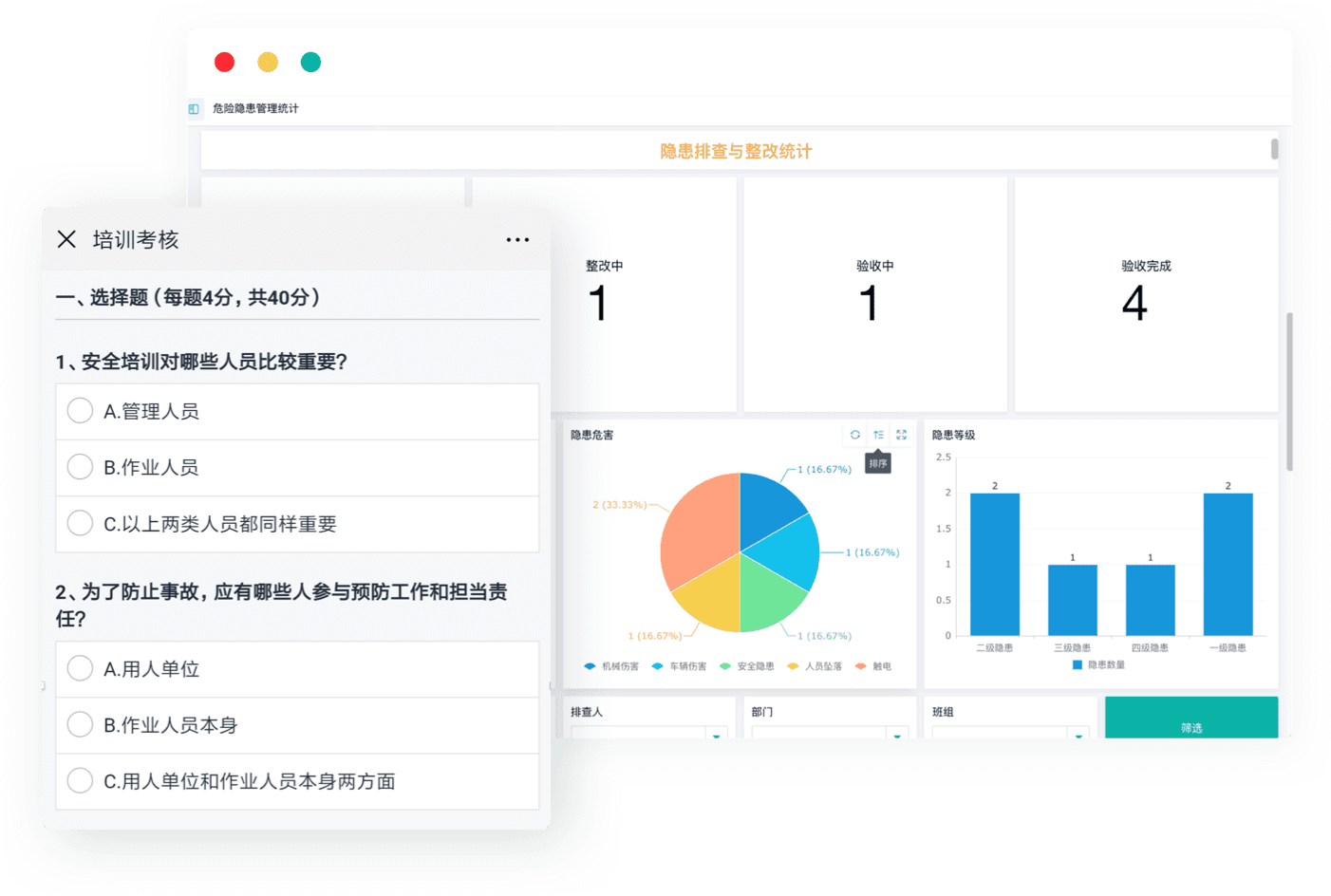Click the panel icon beside 危险隐患管理统计
Viewport: 1331px width, 896px height.
[194, 109]
